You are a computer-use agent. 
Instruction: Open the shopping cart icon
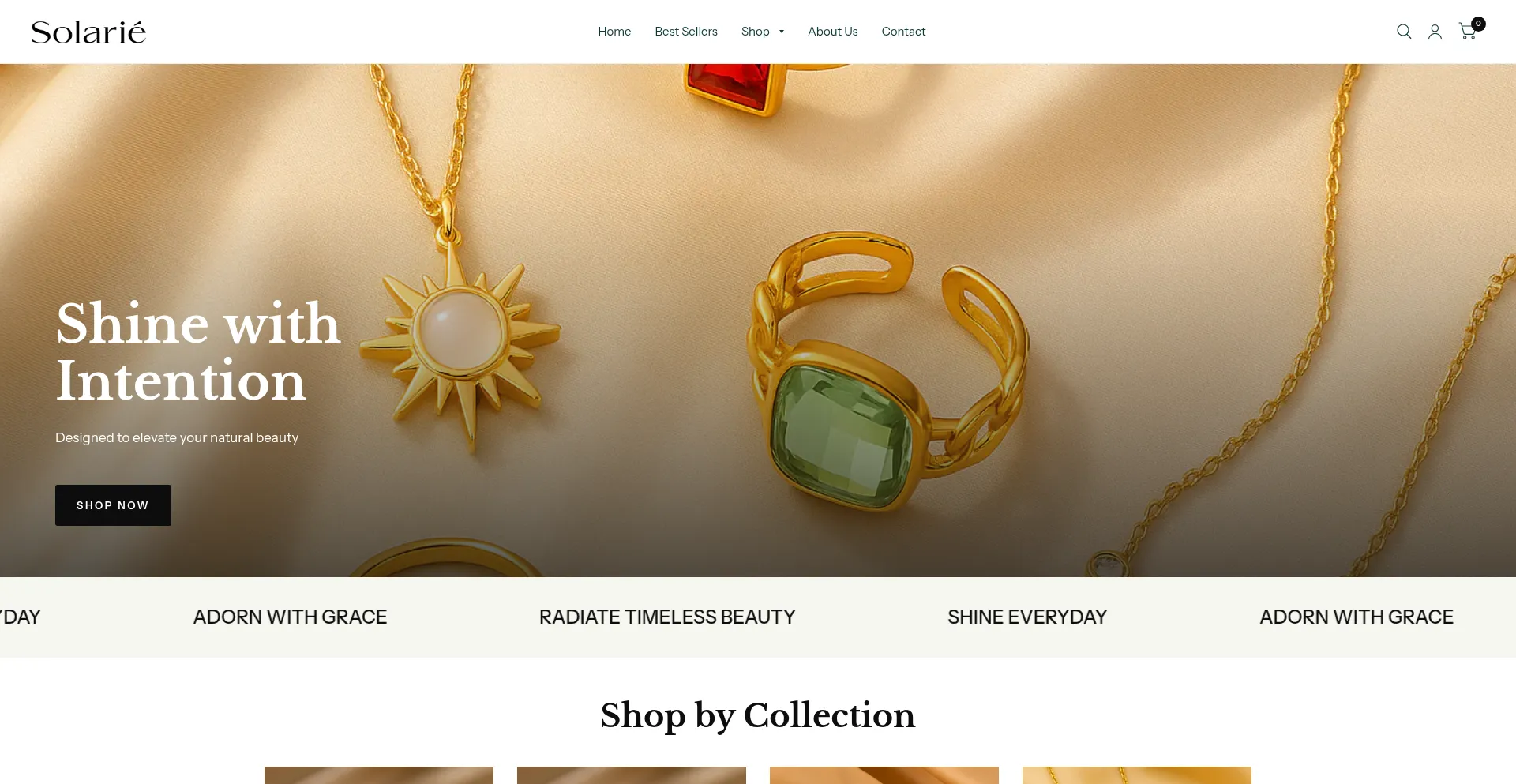[x=1467, y=32]
